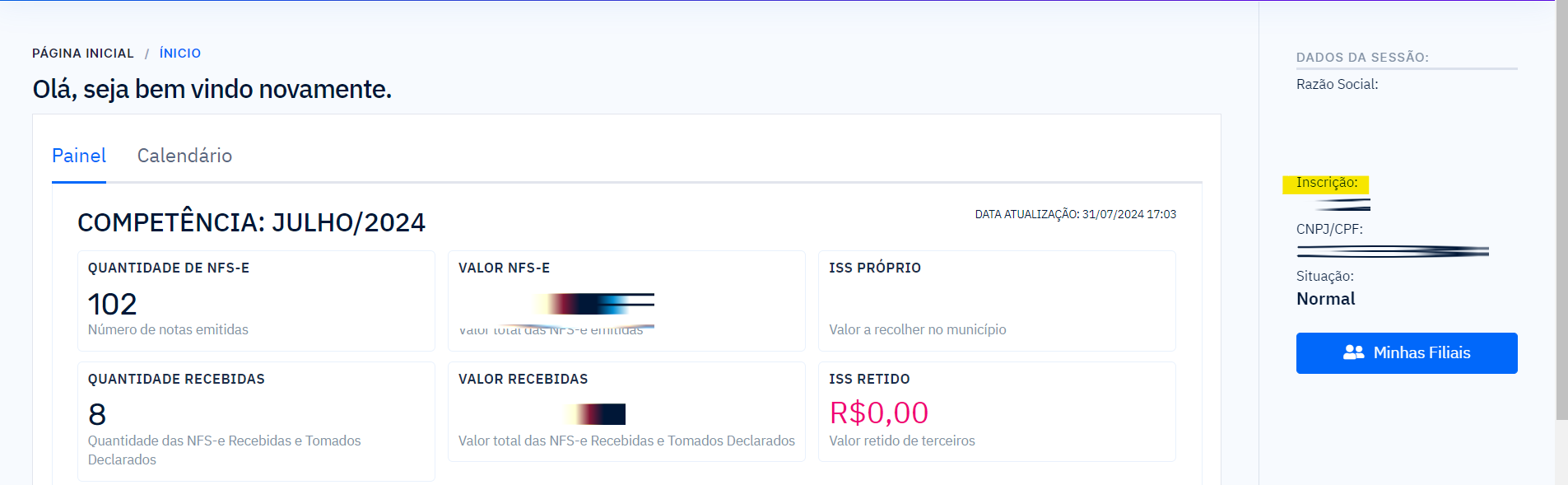Click the Data Atualização timestamp
The height and width of the screenshot is (485, 1568).
1074,213
